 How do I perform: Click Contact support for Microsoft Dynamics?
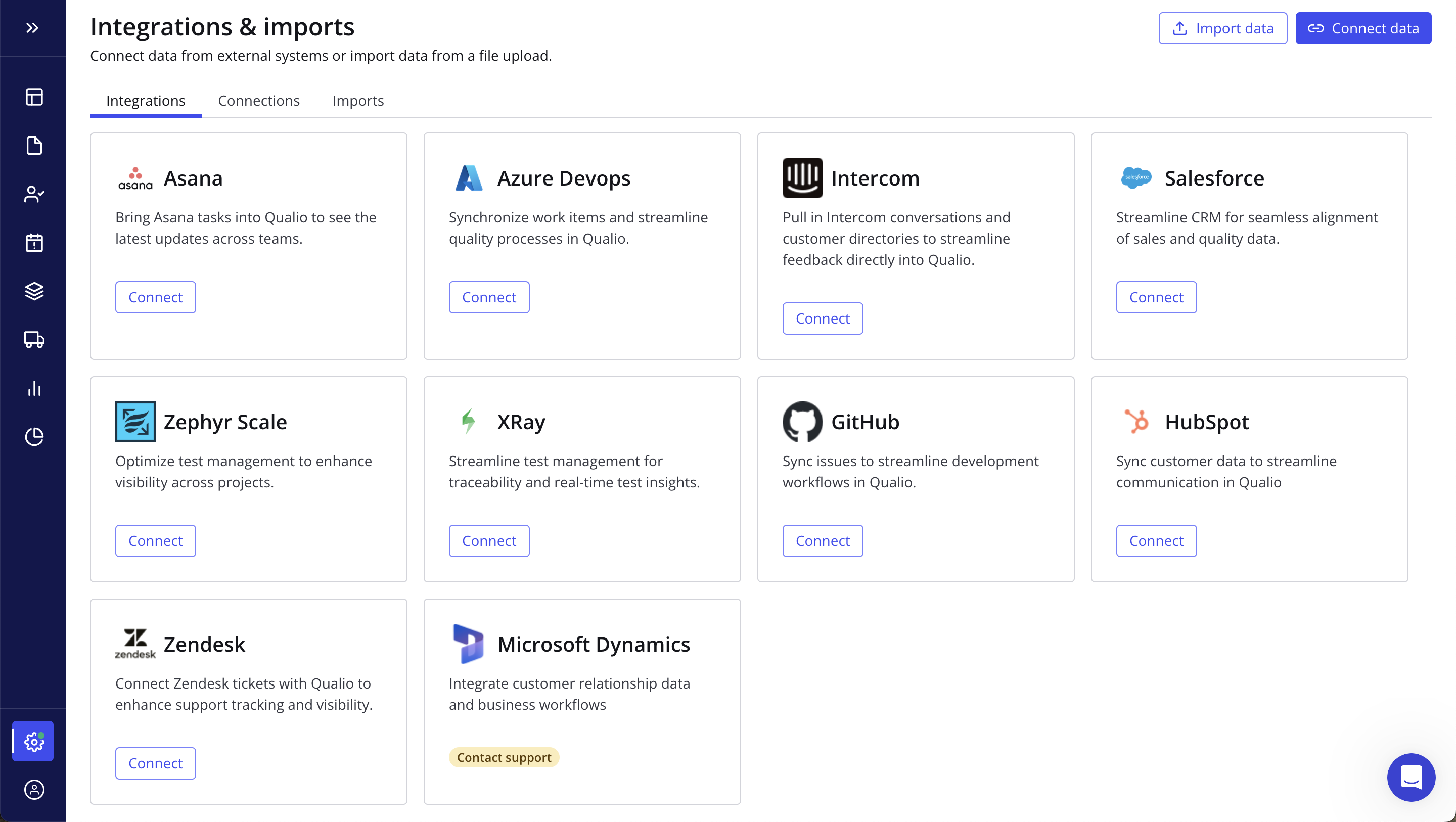[504, 757]
